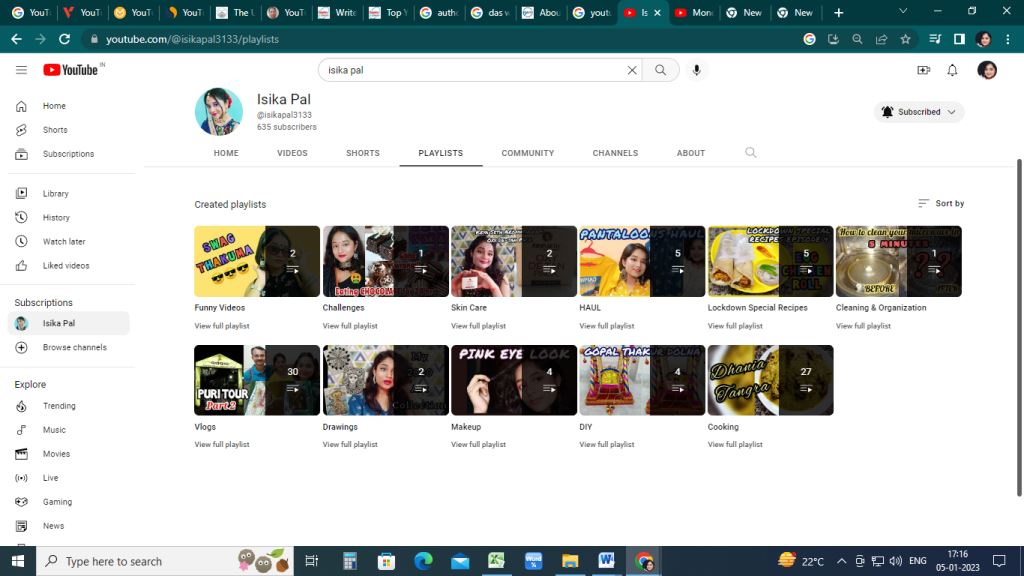Image resolution: width=1024 pixels, height=576 pixels.
Task: Expand the Subscribed dropdown button
Action: click(919, 112)
